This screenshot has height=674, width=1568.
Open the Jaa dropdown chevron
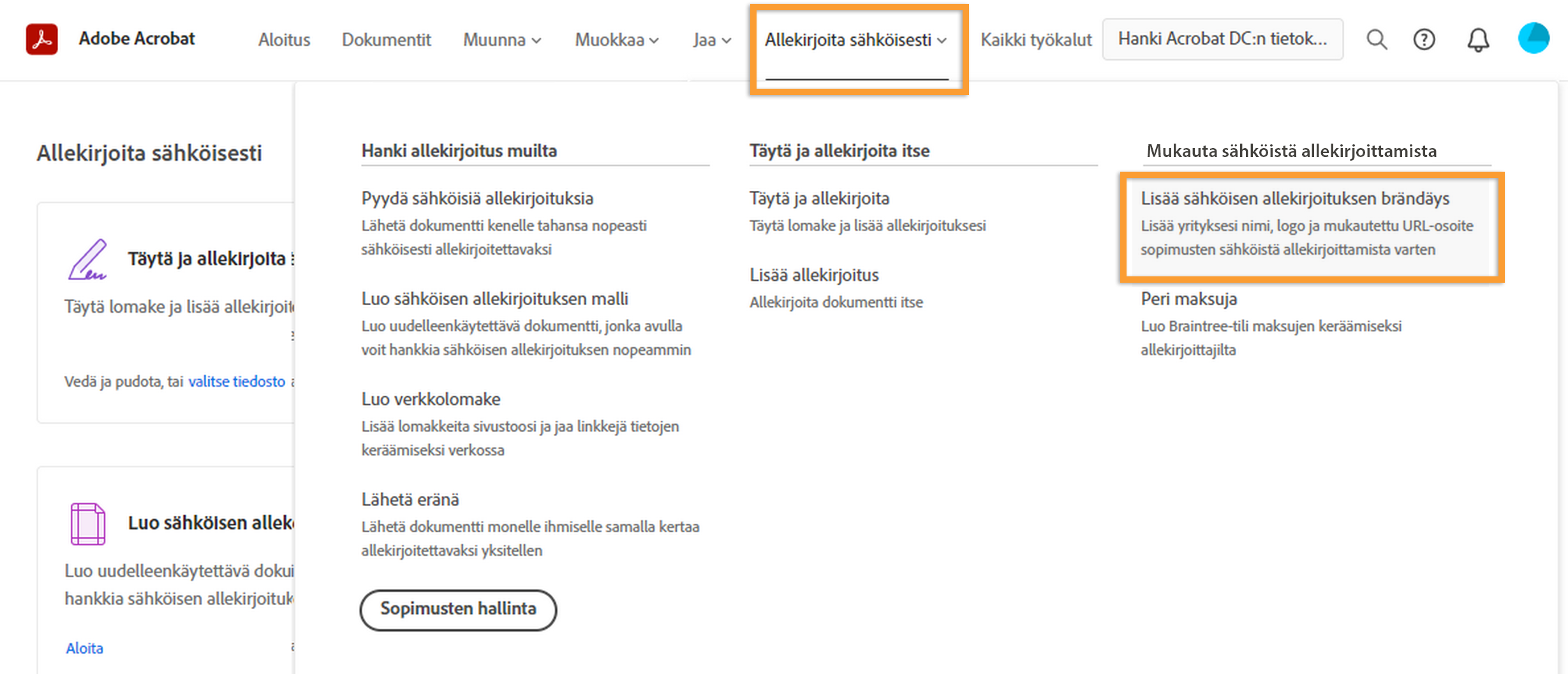coord(727,40)
